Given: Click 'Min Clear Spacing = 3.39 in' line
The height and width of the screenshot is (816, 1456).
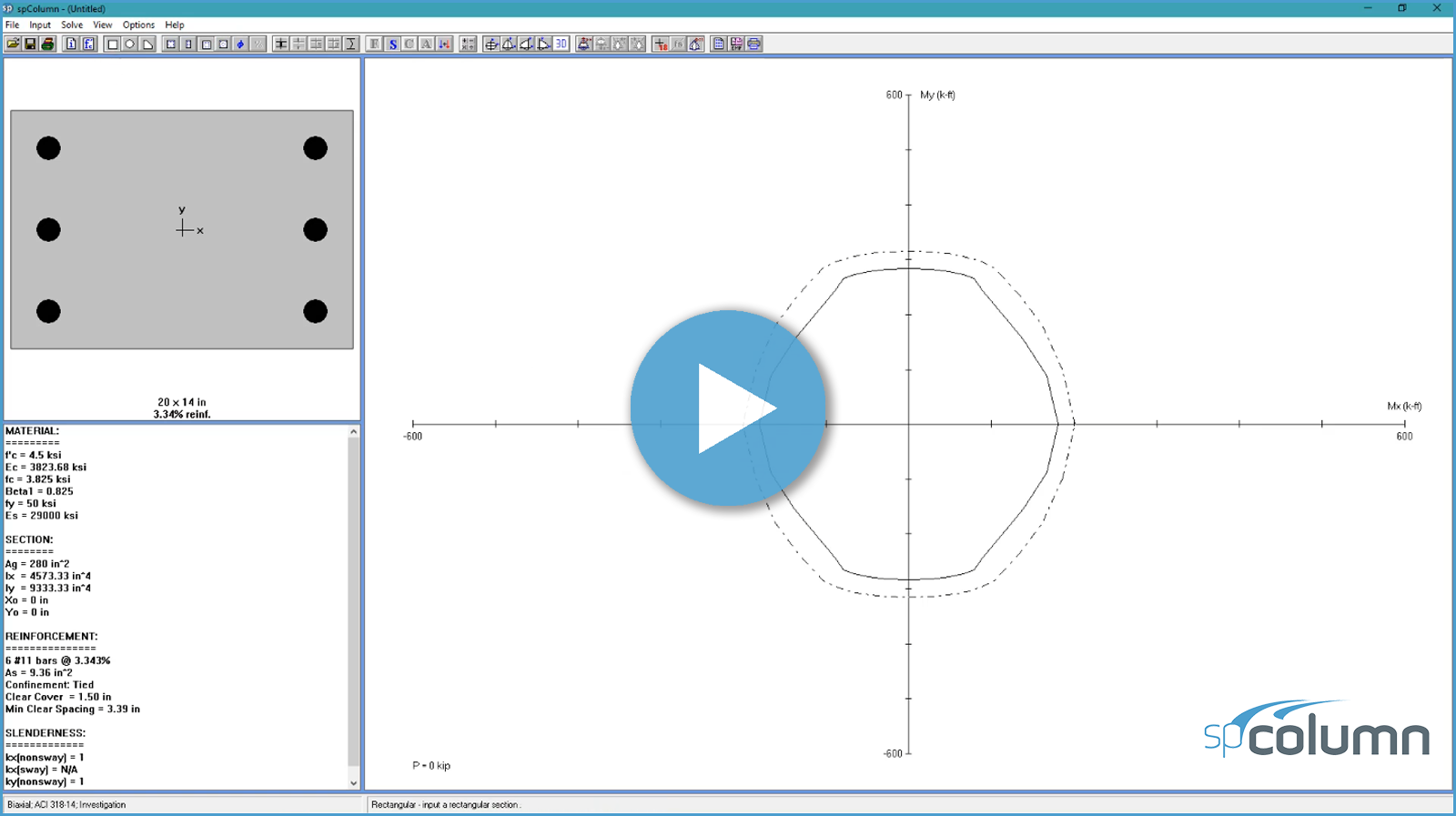Looking at the screenshot, I should coord(73,709).
